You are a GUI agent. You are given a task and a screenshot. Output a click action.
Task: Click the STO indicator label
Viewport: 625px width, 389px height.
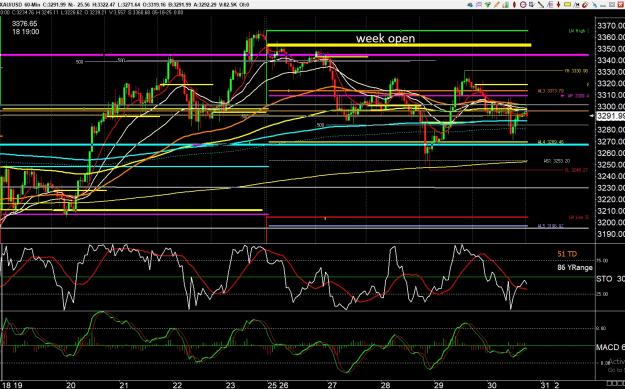pos(605,279)
